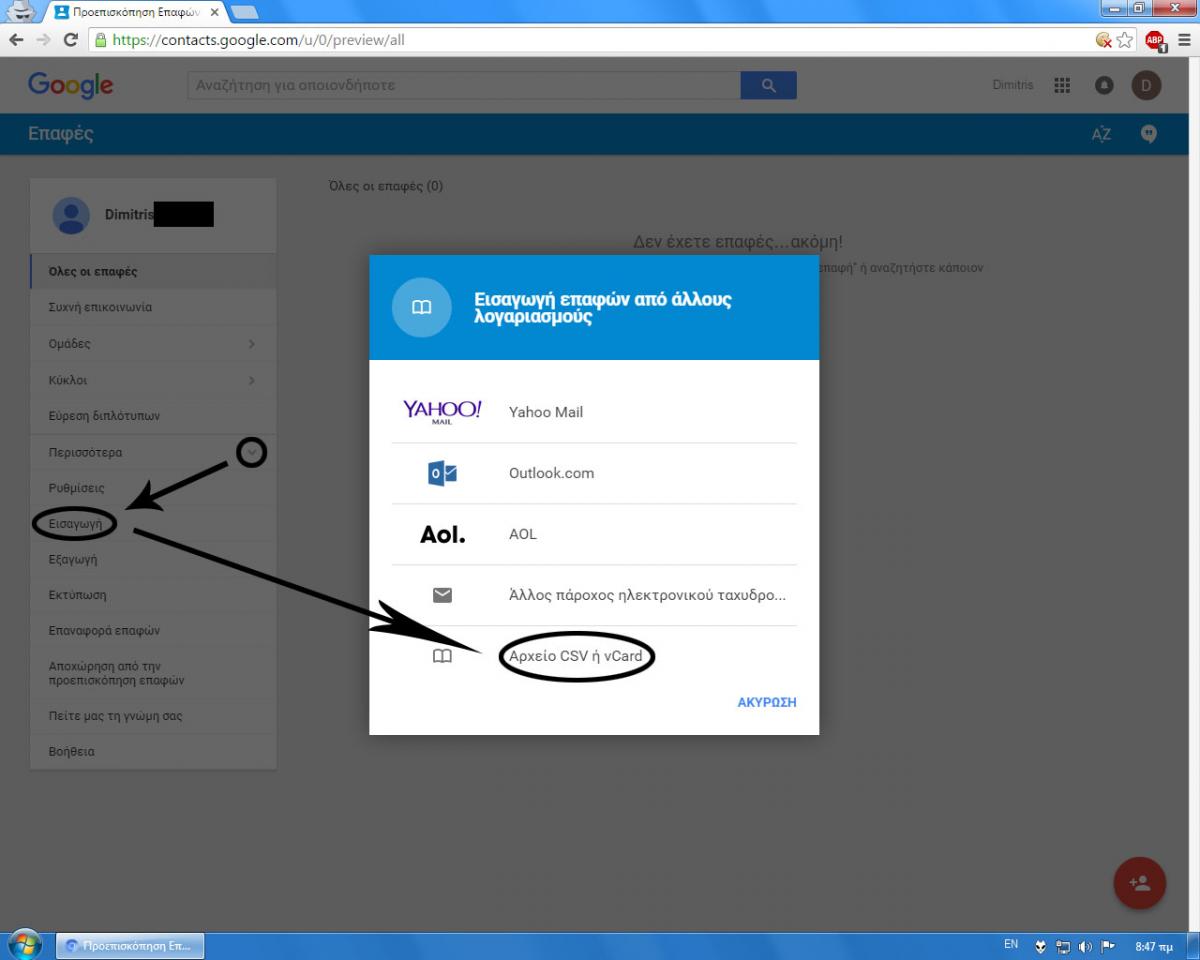Reload the contacts page
Viewport: 1200px width, 960px height.
70,40
